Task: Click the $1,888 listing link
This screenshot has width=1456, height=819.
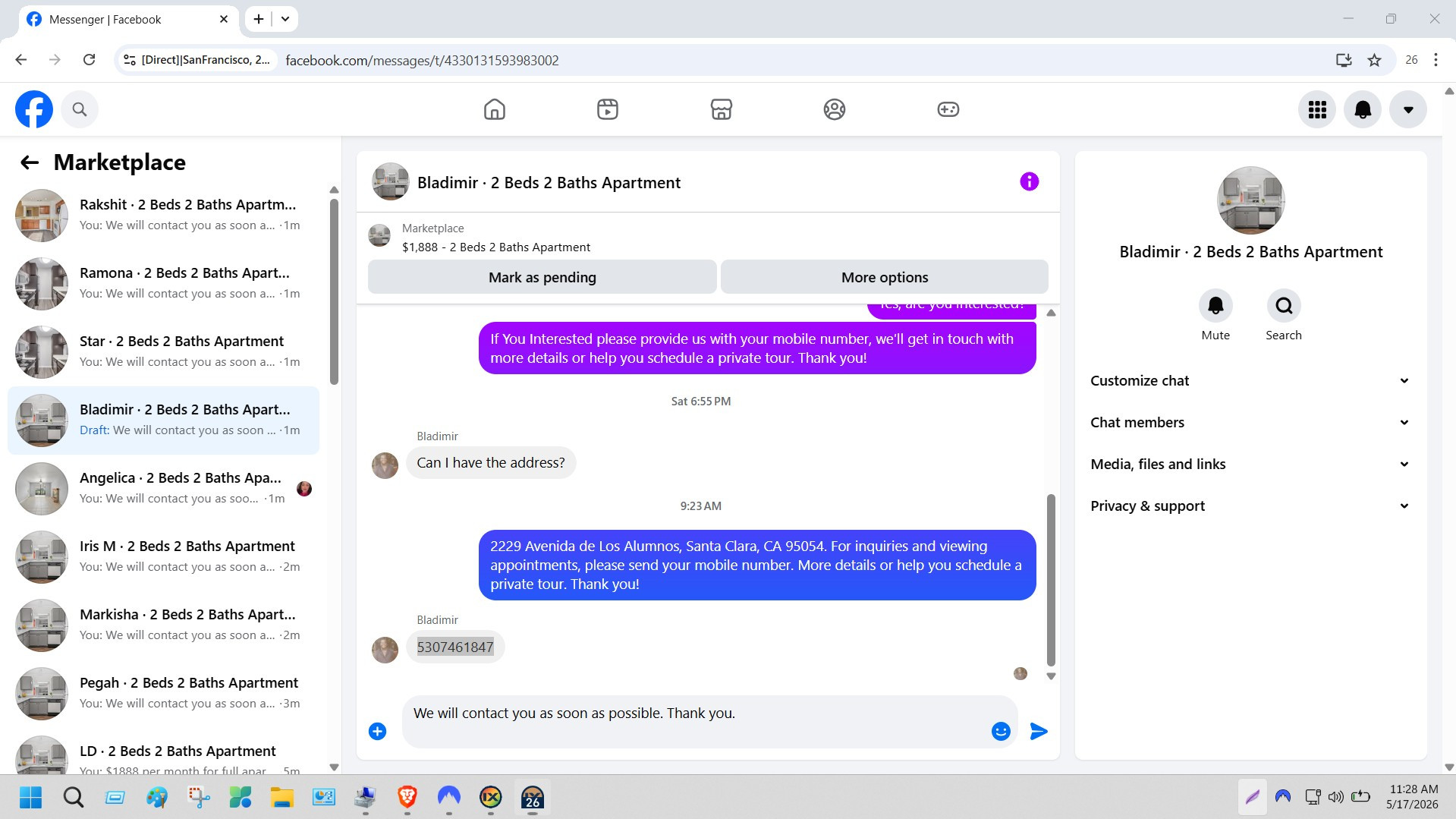Action: coord(495,247)
